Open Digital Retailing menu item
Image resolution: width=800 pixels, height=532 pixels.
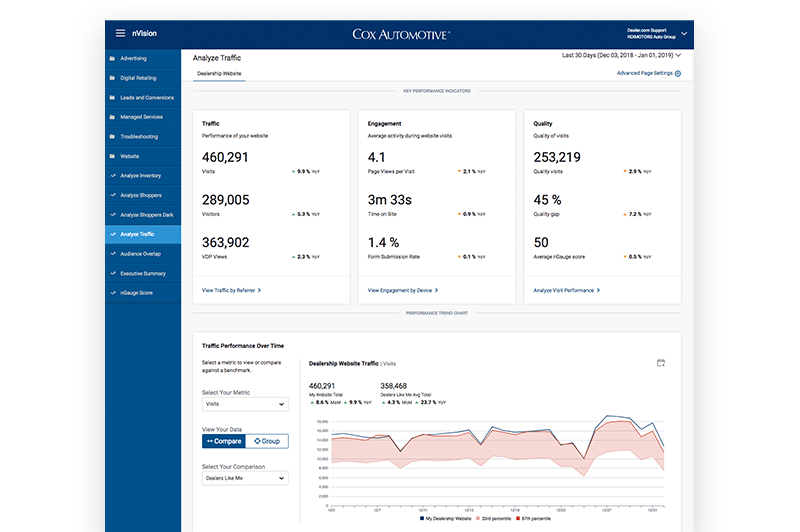click(x=143, y=78)
